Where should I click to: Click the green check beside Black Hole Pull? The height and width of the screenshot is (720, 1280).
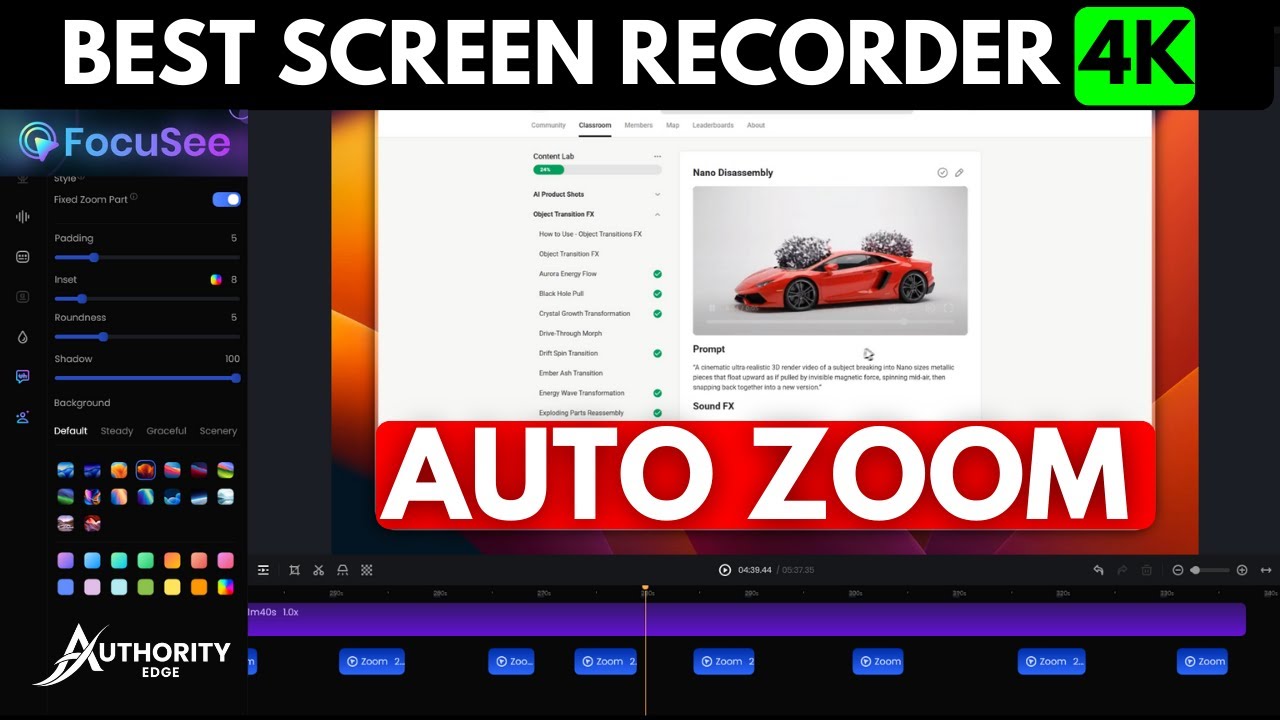[x=657, y=294]
